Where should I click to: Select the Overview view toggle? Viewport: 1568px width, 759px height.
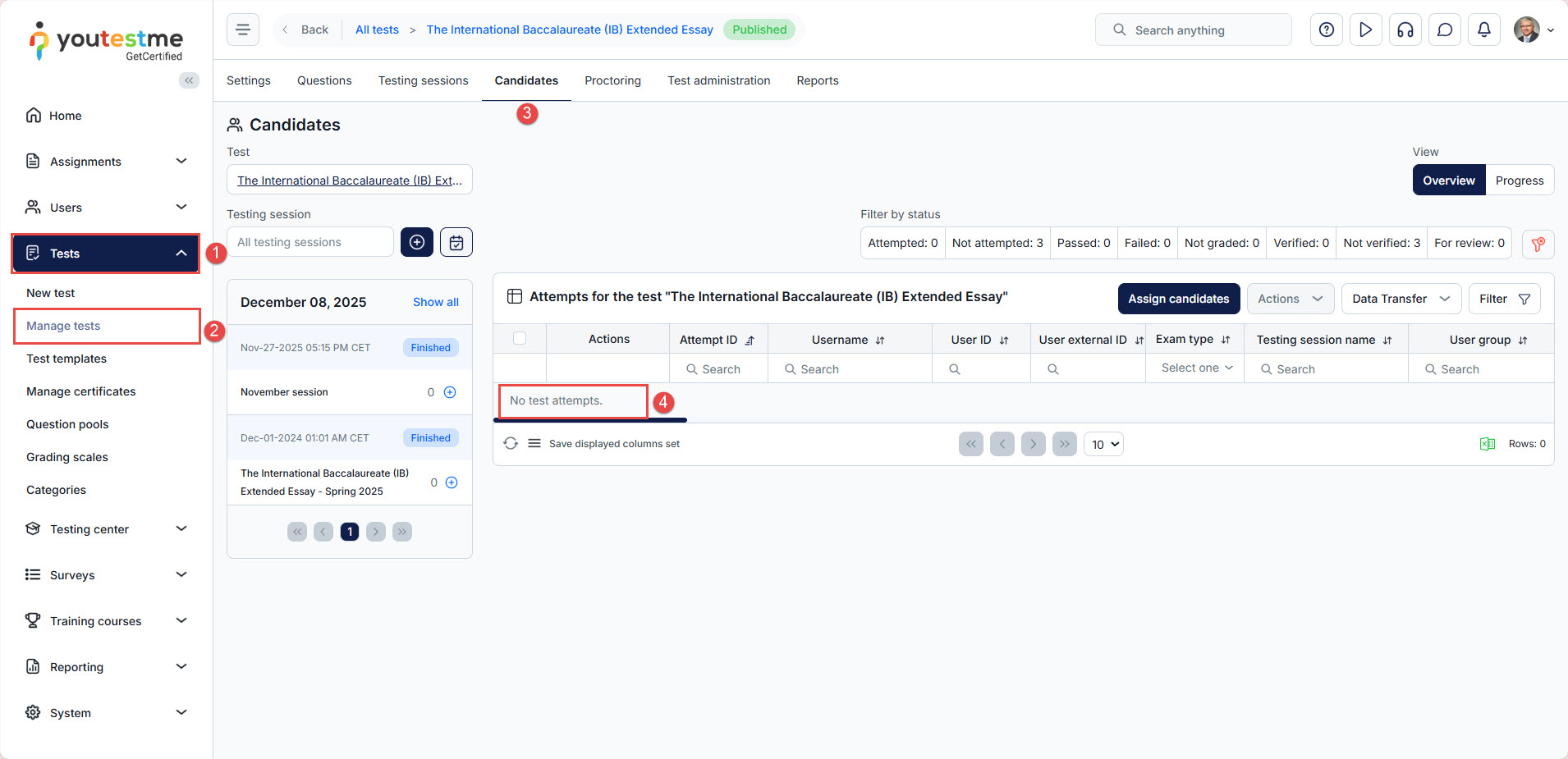pos(1448,181)
